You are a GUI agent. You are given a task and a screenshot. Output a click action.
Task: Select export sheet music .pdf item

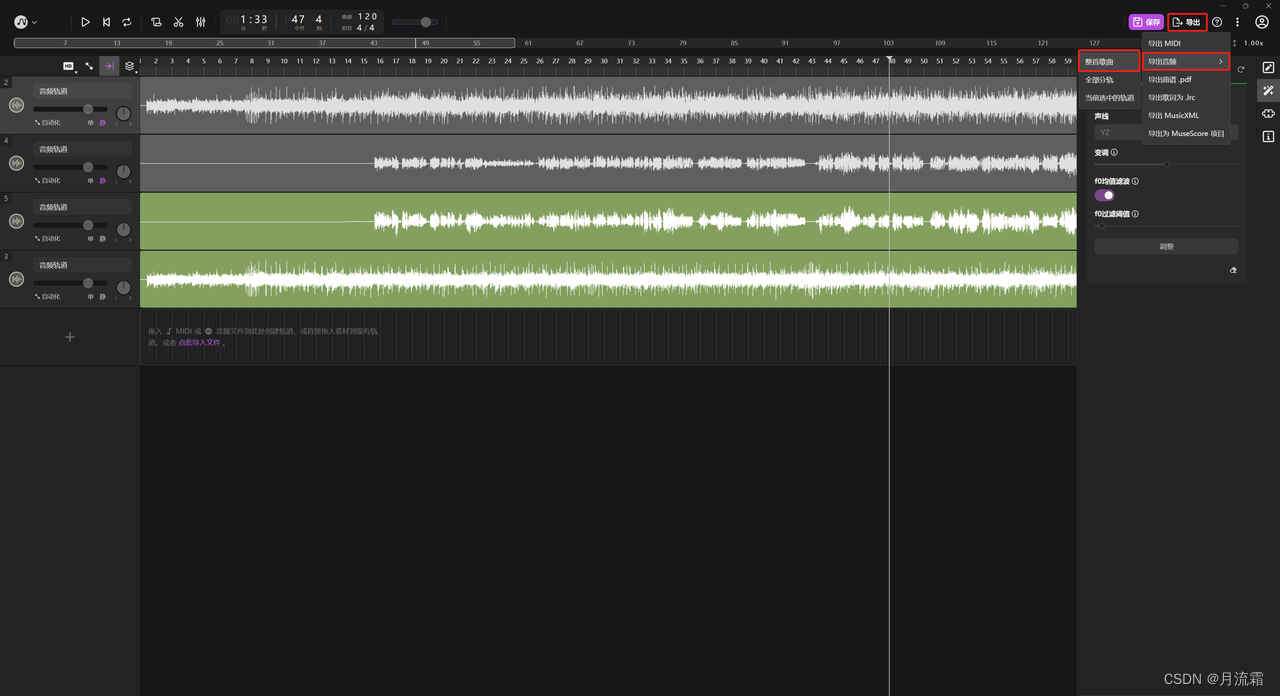pyautogui.click(x=1186, y=79)
